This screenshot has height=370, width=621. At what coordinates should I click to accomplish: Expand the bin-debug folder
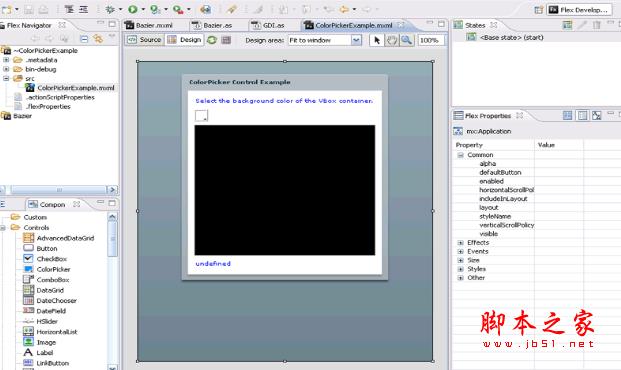coord(6,69)
